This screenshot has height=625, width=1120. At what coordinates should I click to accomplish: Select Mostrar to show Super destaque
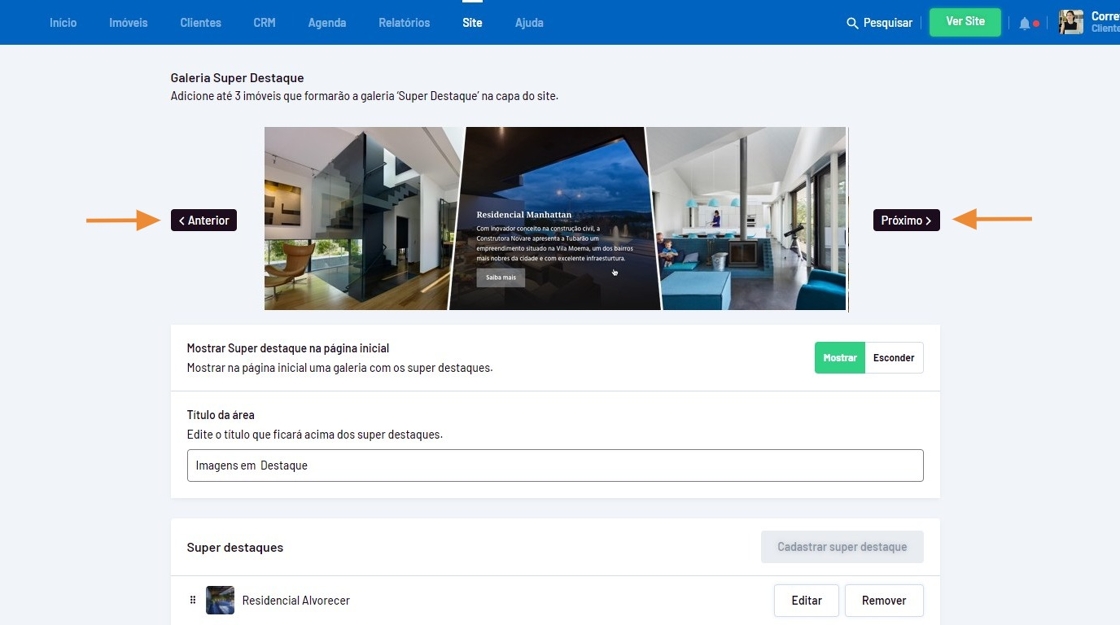(839, 358)
